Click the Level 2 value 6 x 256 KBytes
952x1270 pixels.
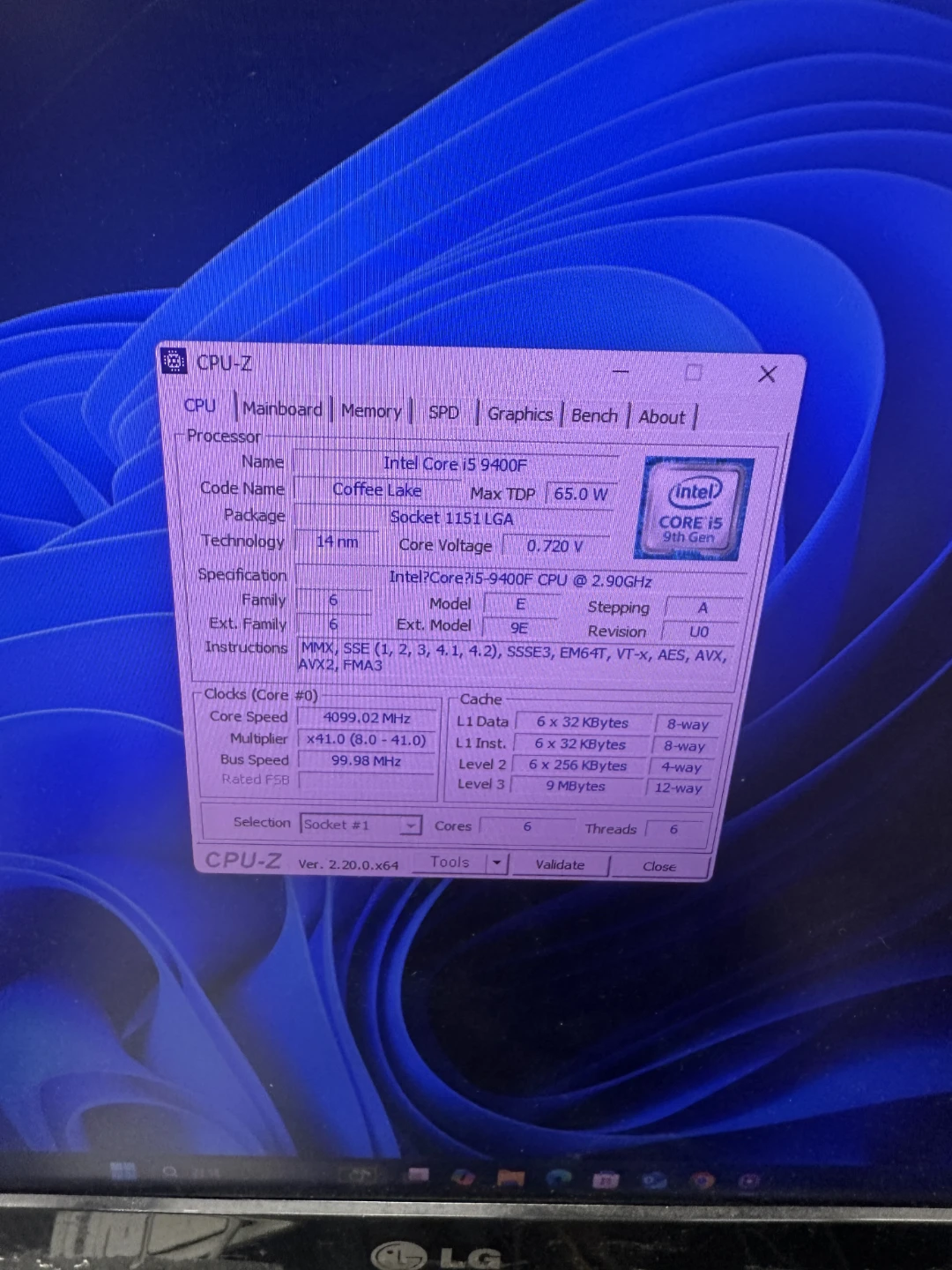click(x=577, y=766)
